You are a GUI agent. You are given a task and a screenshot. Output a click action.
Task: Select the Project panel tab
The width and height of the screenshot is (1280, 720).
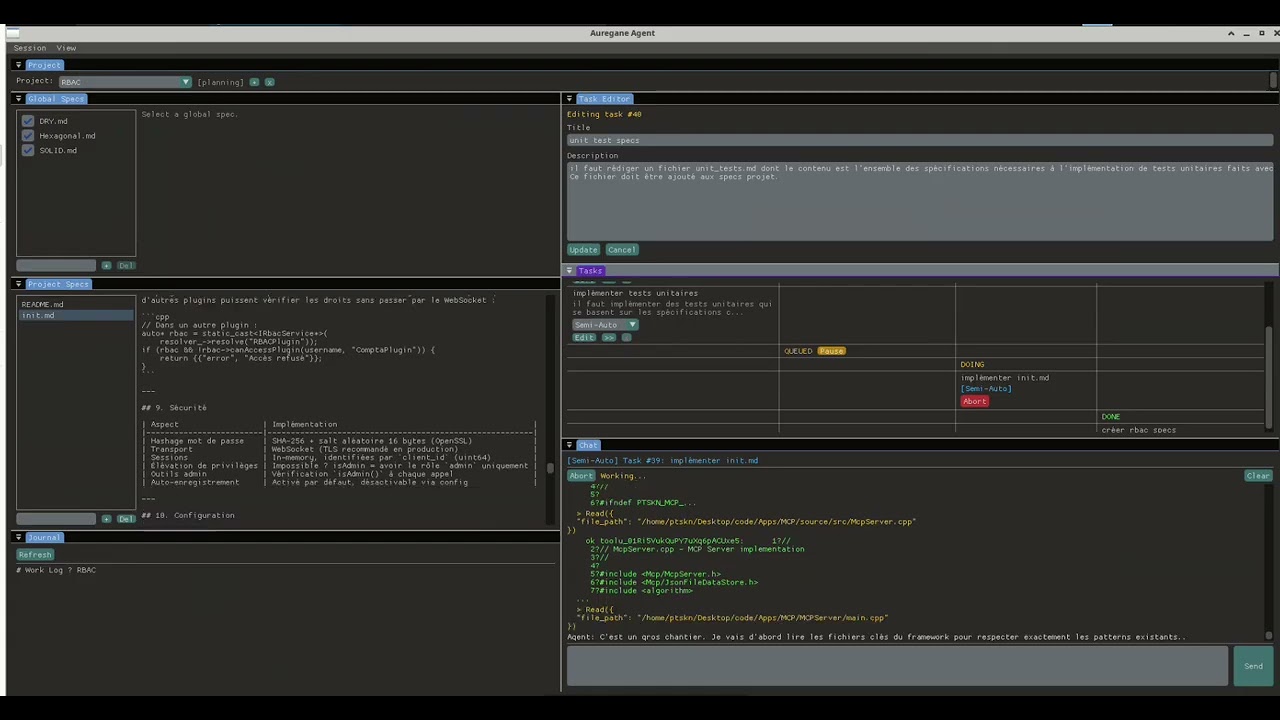[44, 65]
